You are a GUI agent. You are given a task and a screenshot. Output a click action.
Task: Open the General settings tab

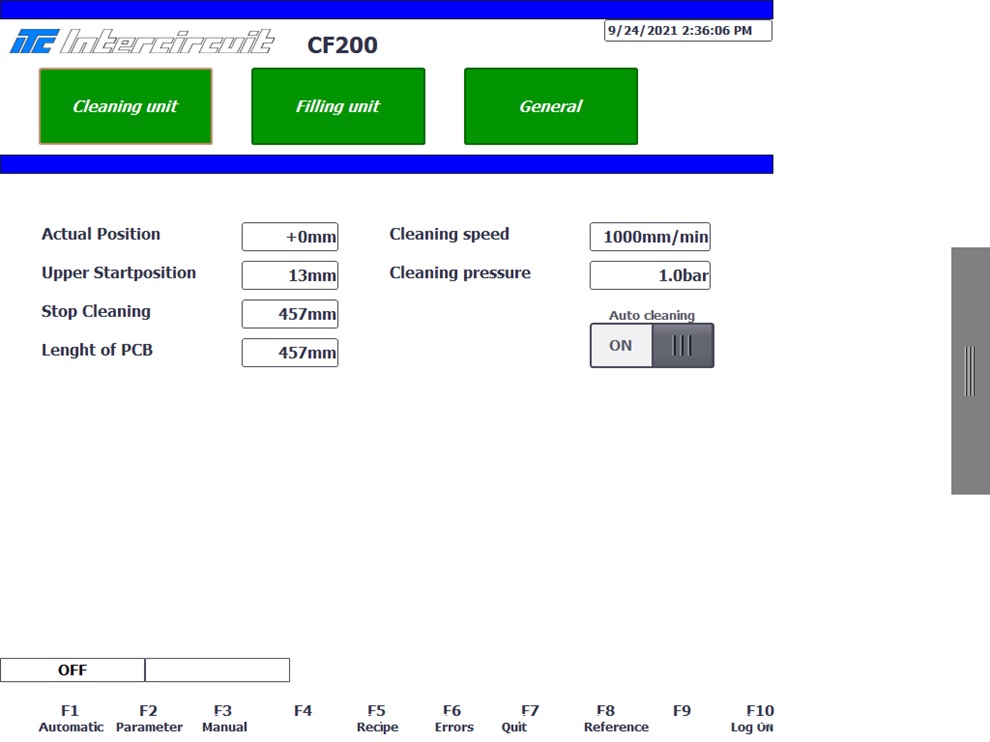[x=550, y=106]
